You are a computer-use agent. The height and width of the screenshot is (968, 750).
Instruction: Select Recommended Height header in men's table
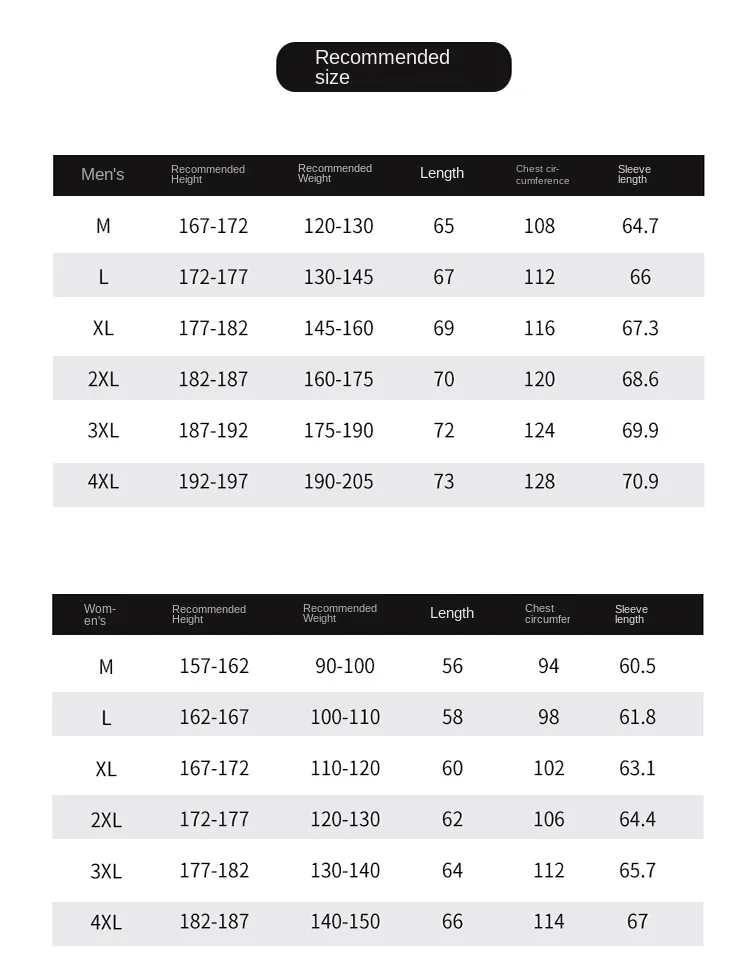tap(208, 174)
